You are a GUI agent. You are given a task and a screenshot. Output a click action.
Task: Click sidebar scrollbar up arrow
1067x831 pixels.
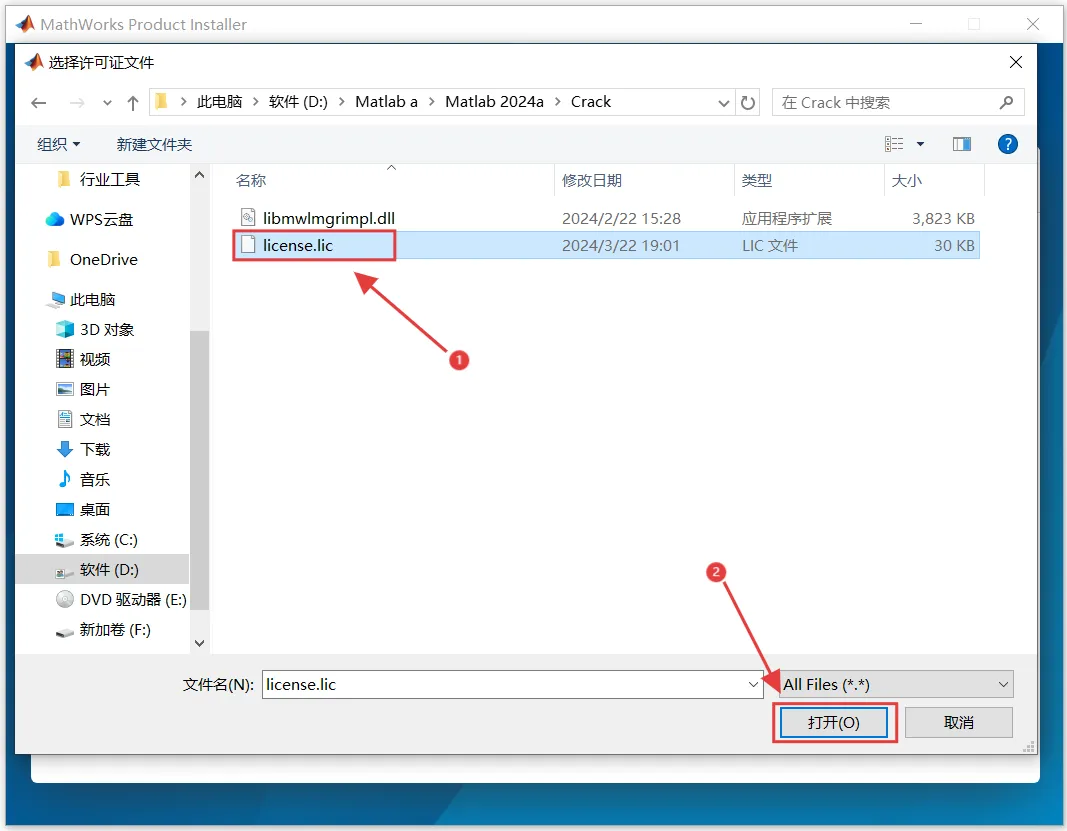click(x=199, y=175)
